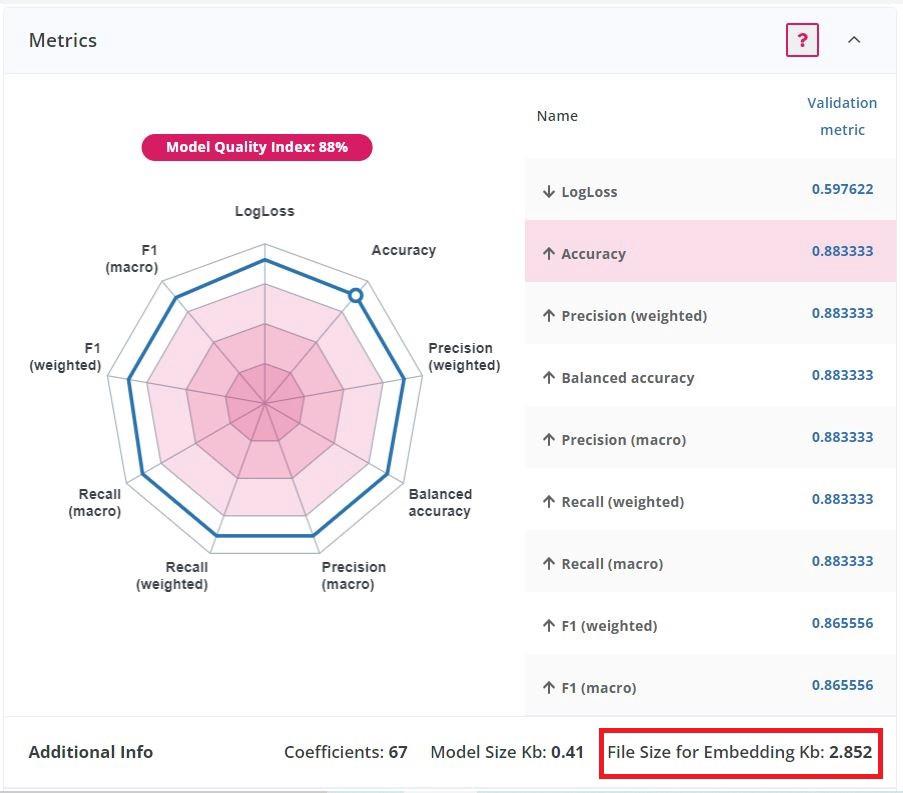The width and height of the screenshot is (903, 793).
Task: Click the Precision (weighted) value 0.883333
Action: pyautogui.click(x=842, y=313)
